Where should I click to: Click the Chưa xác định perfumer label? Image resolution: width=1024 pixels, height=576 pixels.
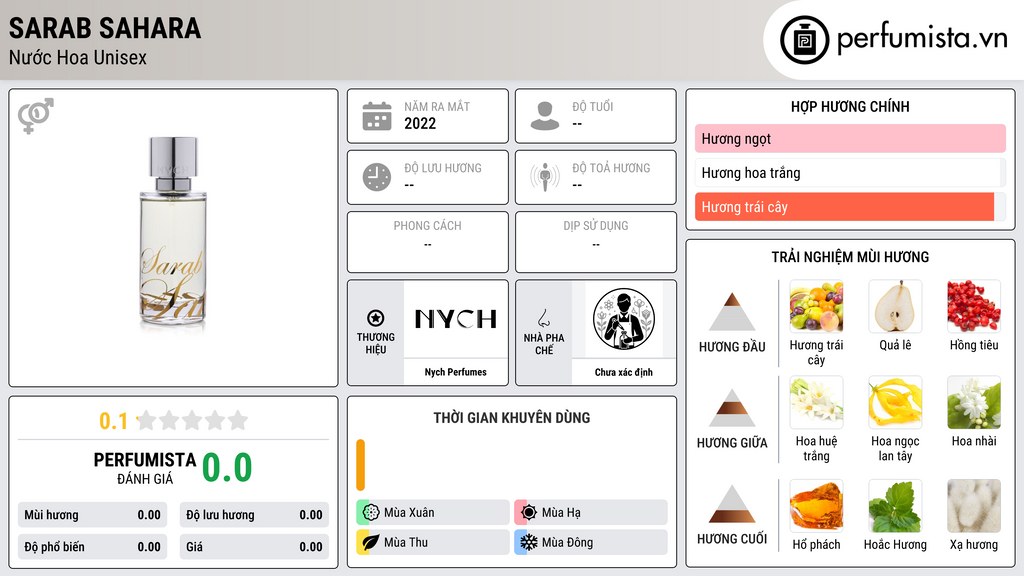(x=624, y=372)
